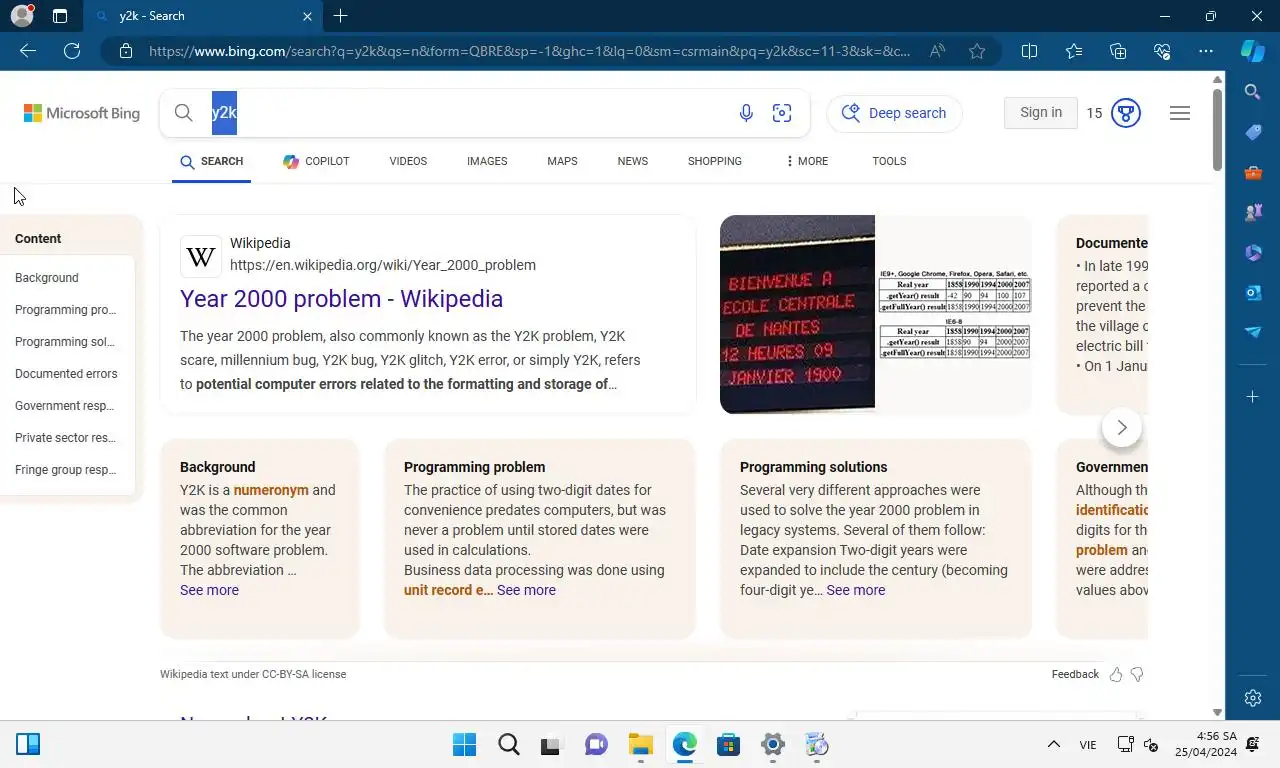
Task: Jump to Government resp... in Content list
Action: pyautogui.click(x=65, y=406)
